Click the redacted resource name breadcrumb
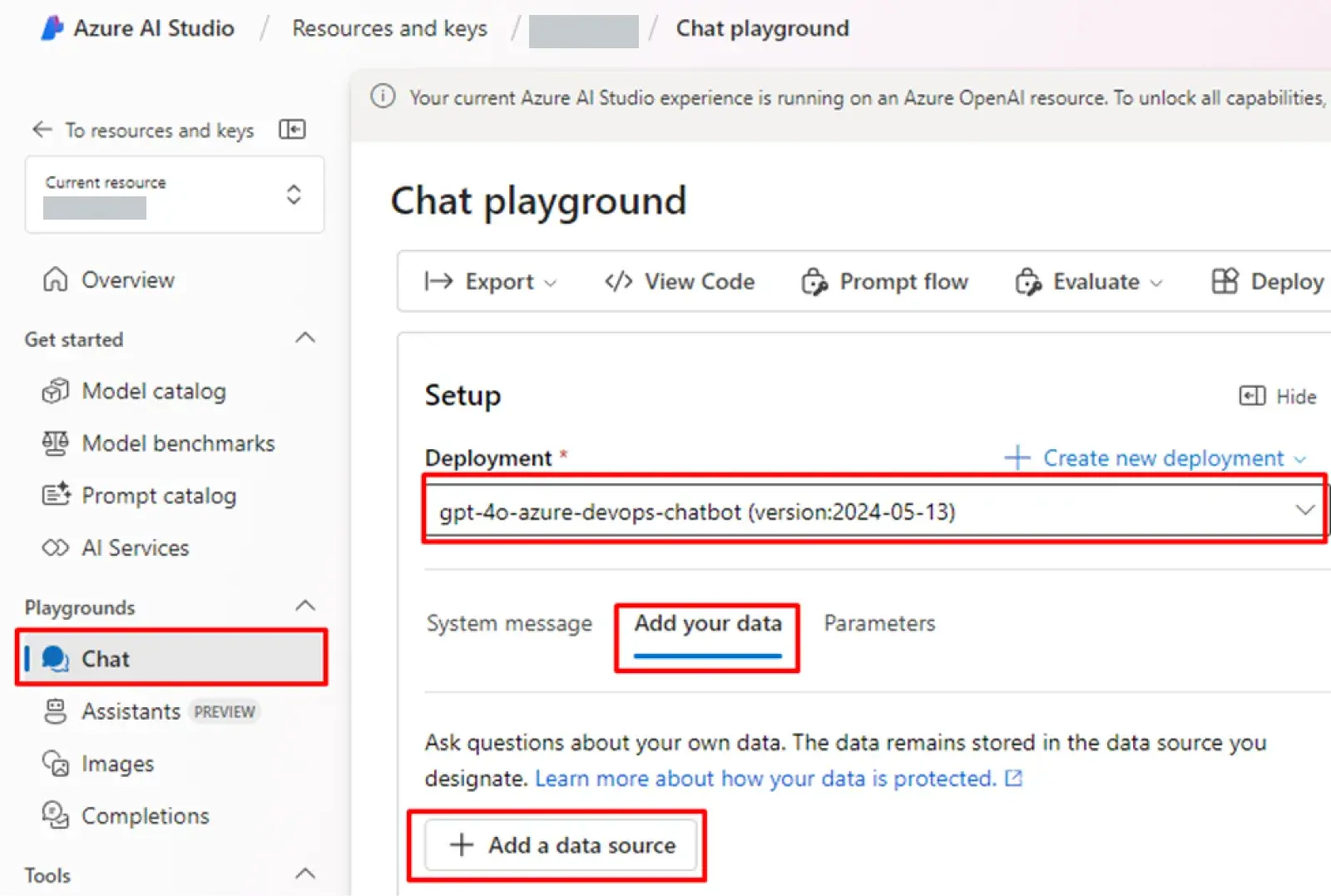 click(x=583, y=31)
